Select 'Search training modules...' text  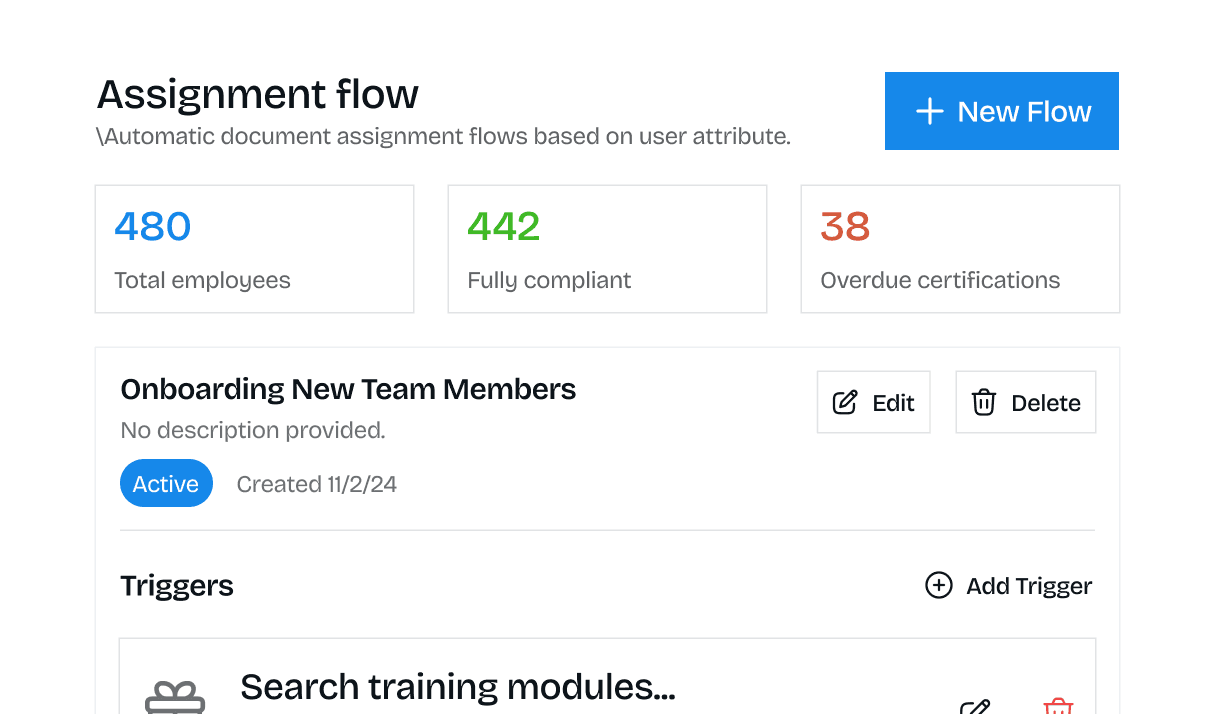pos(458,687)
